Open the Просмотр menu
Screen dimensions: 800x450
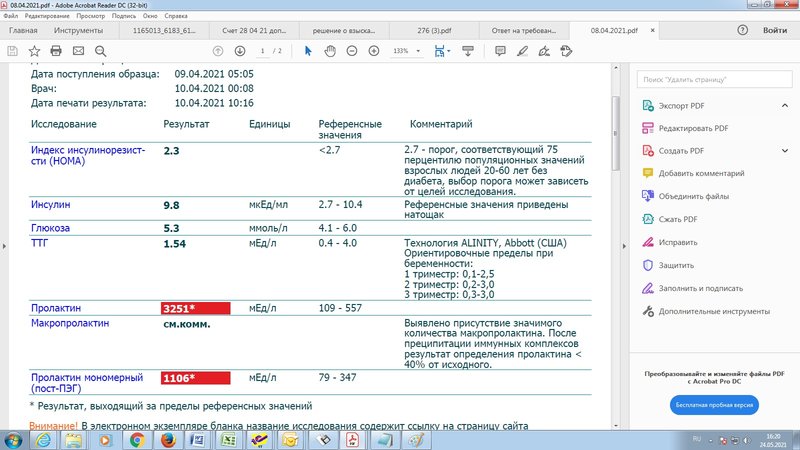(x=91, y=16)
